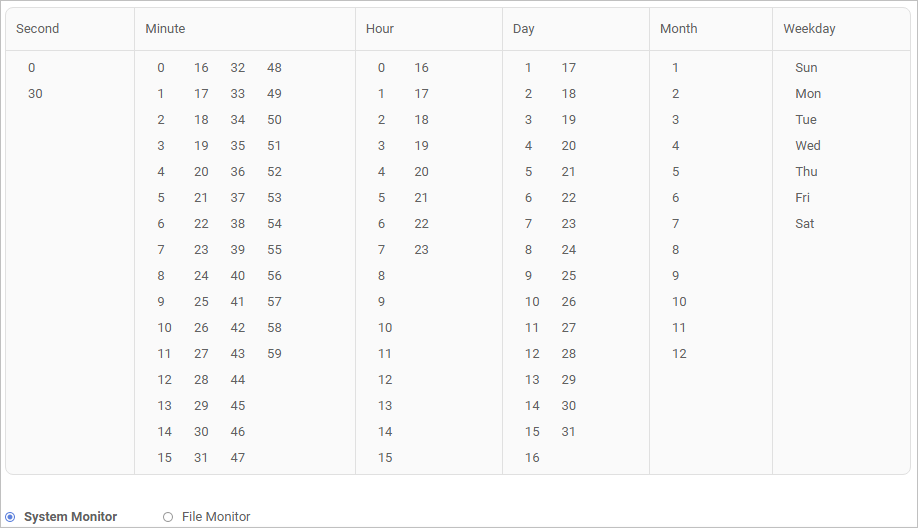
Task: Select Sun in the Weekday column
Action: (806, 68)
